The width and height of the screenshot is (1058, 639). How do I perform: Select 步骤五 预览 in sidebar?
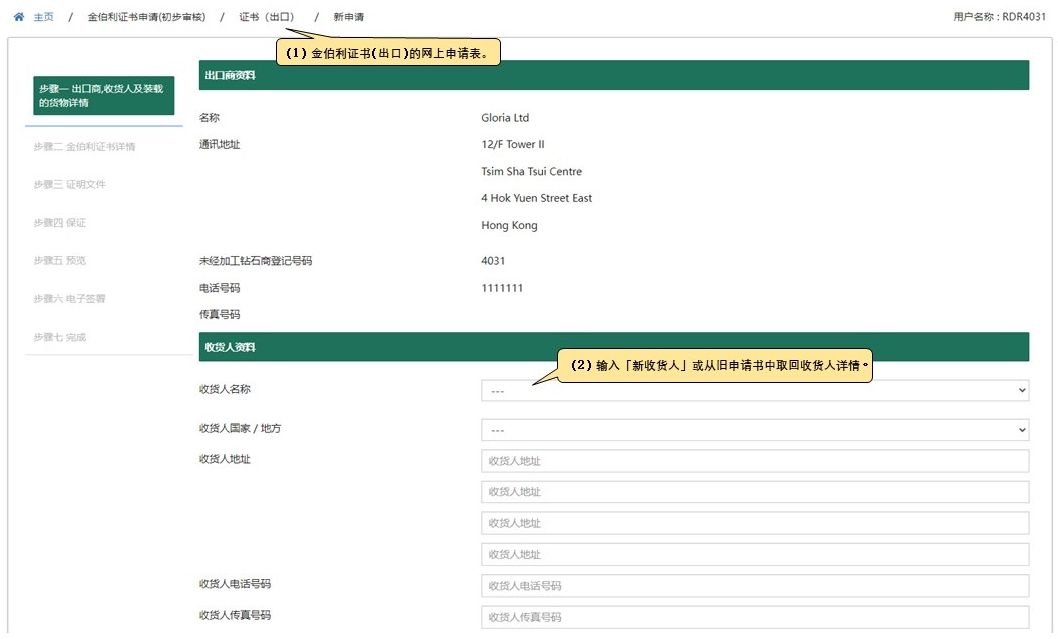tap(59, 261)
